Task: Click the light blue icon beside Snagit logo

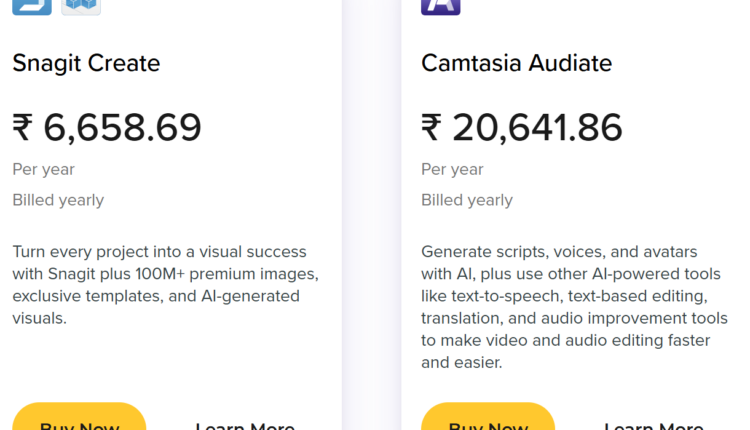Action: pyautogui.click(x=81, y=5)
